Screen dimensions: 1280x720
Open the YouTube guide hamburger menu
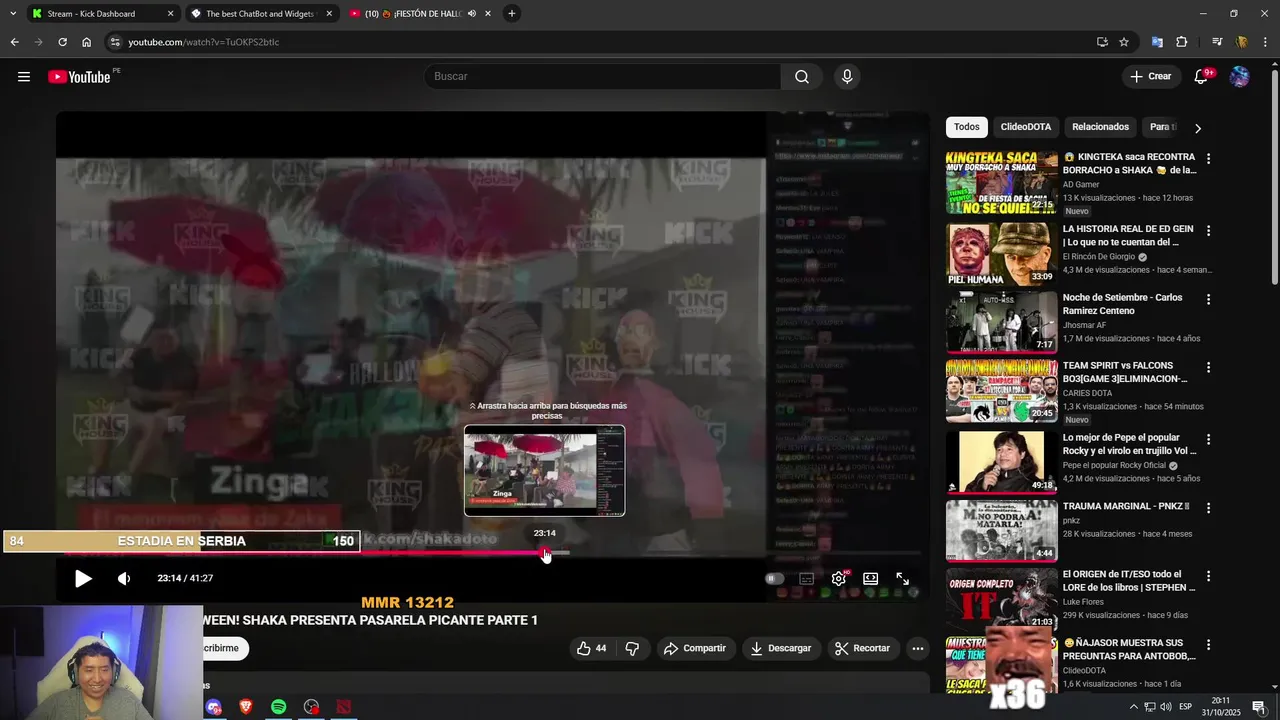[24, 77]
